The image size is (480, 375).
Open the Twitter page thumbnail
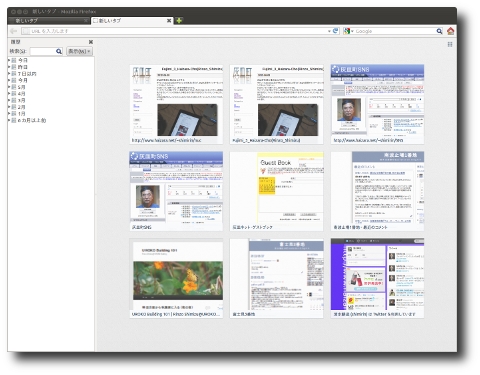coord(377,278)
